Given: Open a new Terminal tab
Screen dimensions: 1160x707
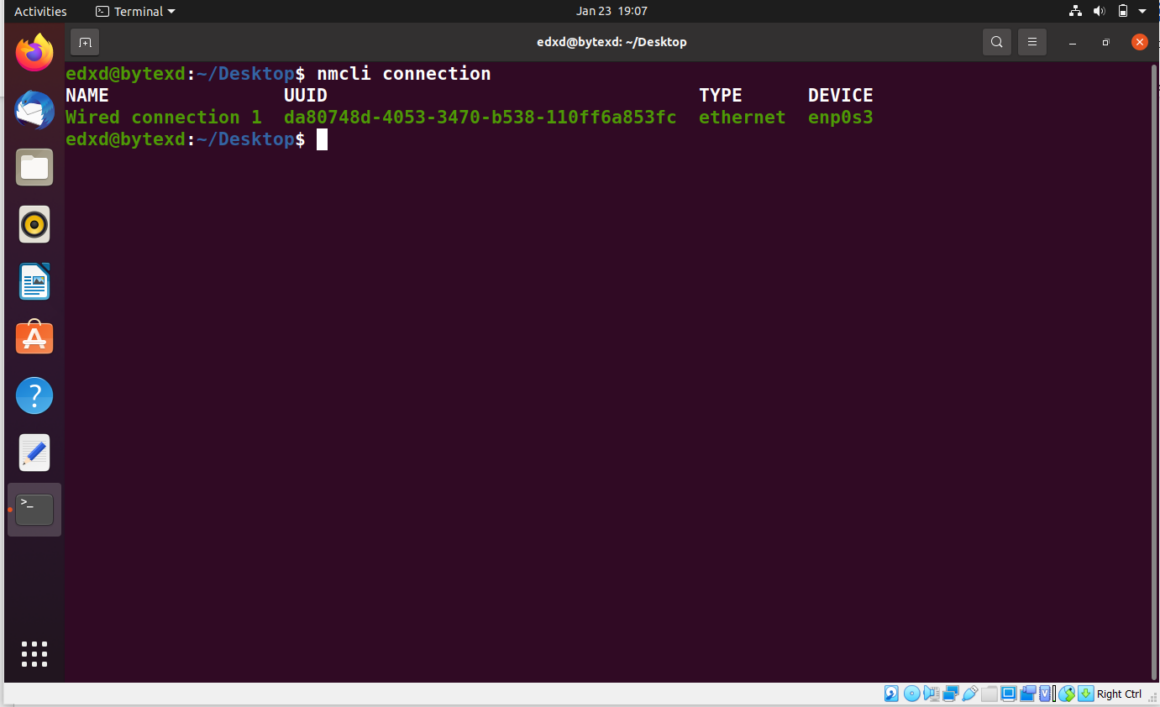Looking at the screenshot, I should click(x=84, y=41).
